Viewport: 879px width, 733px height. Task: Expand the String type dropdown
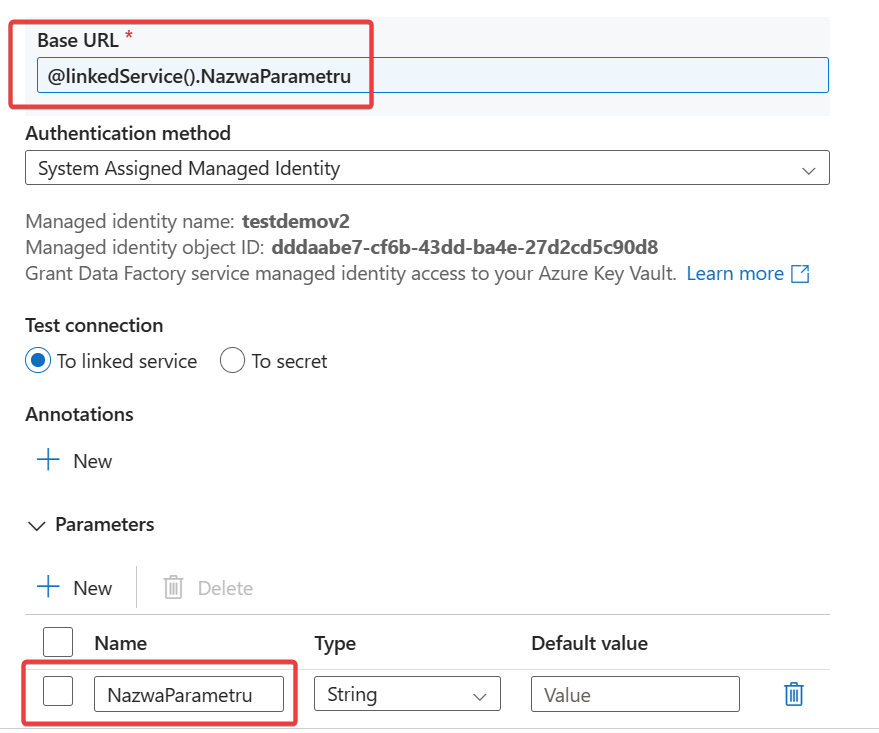407,694
